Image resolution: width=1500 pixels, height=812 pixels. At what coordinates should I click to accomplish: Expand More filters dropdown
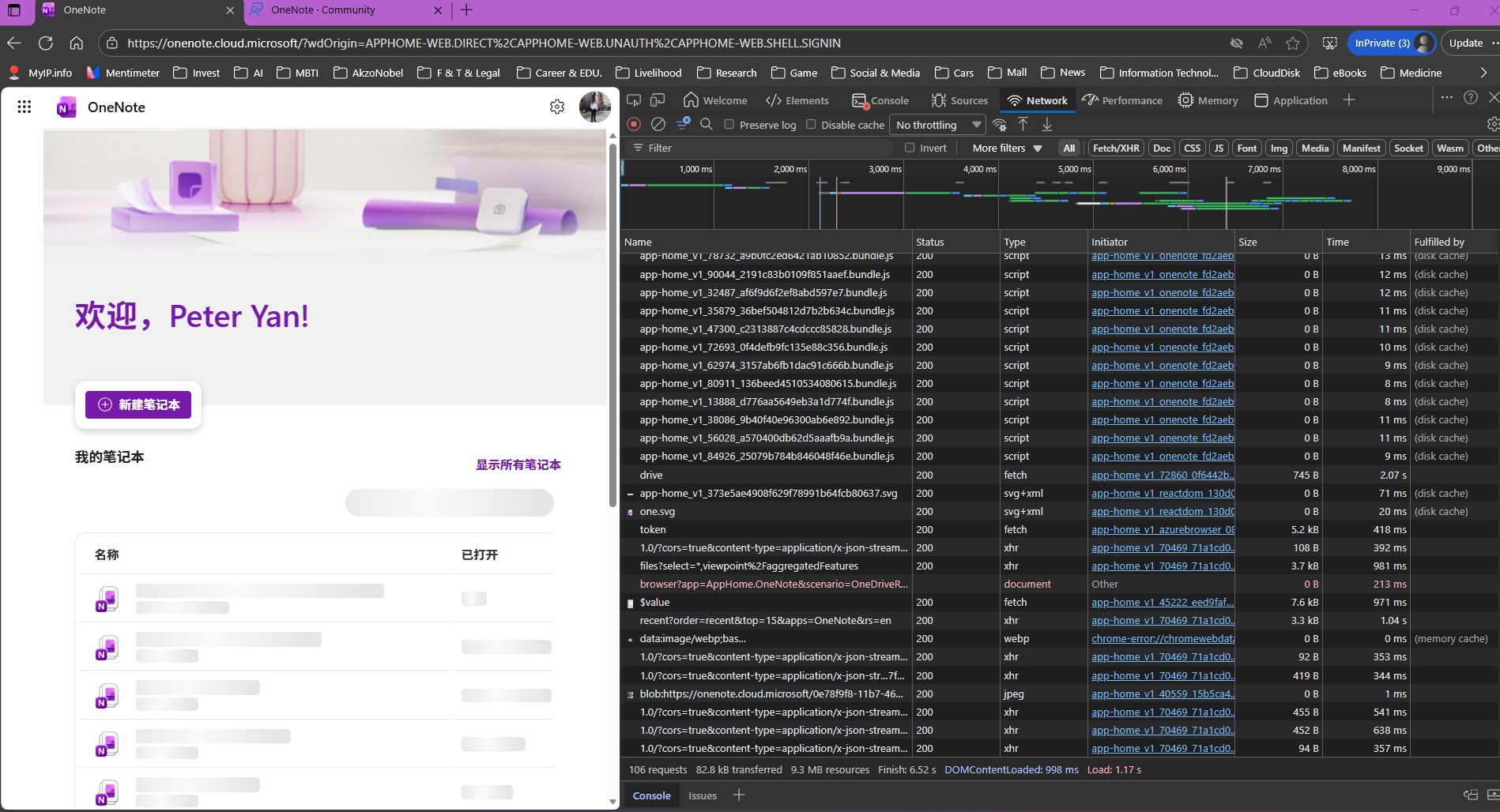pyautogui.click(x=1007, y=148)
